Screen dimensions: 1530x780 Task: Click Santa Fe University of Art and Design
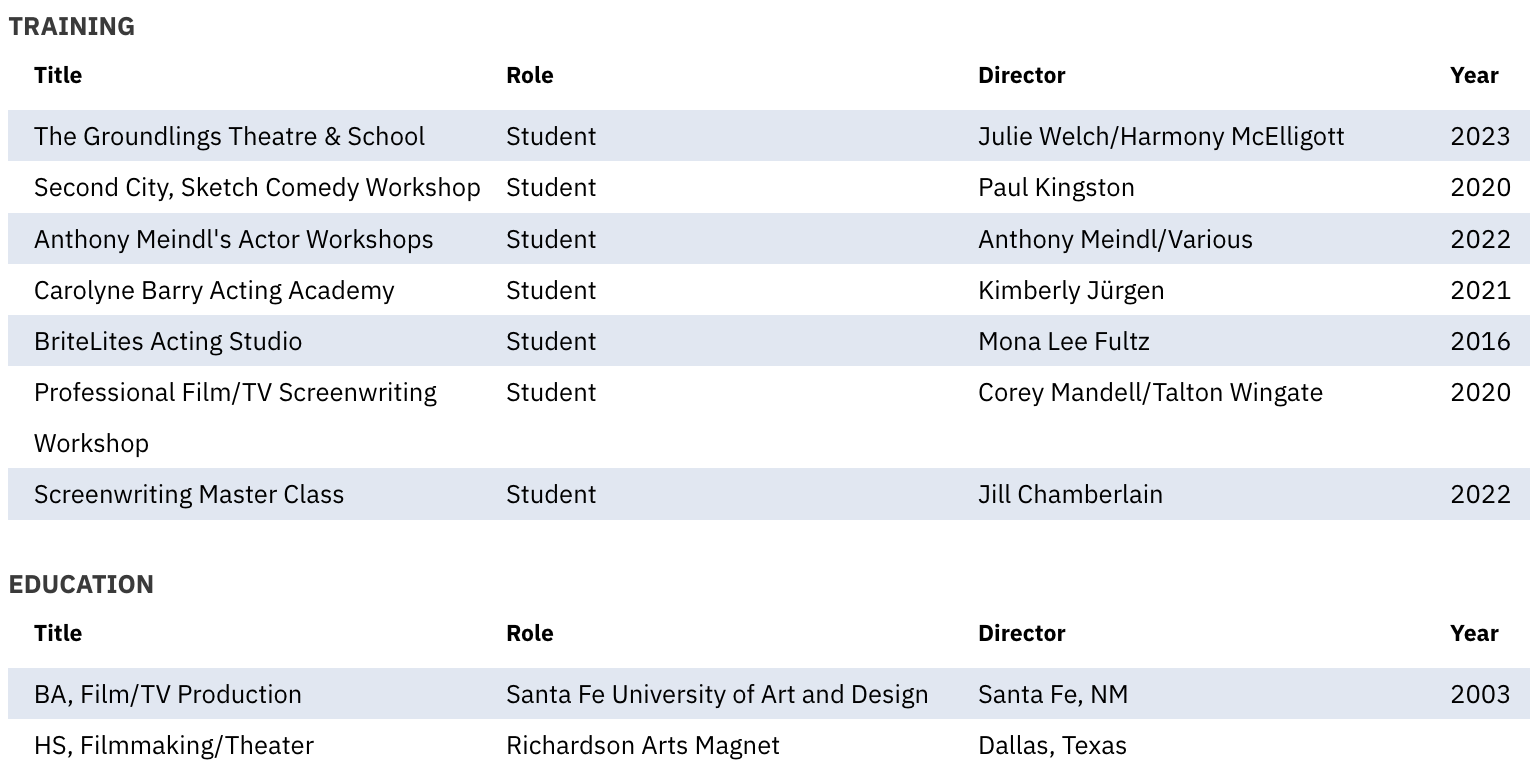[717, 695]
